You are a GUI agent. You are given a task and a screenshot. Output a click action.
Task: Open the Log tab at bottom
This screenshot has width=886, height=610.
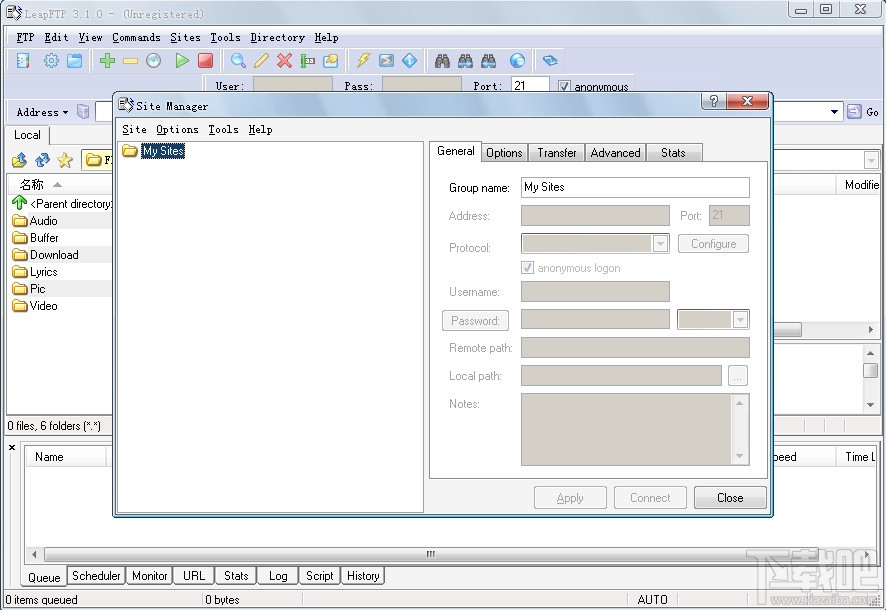pos(277,576)
